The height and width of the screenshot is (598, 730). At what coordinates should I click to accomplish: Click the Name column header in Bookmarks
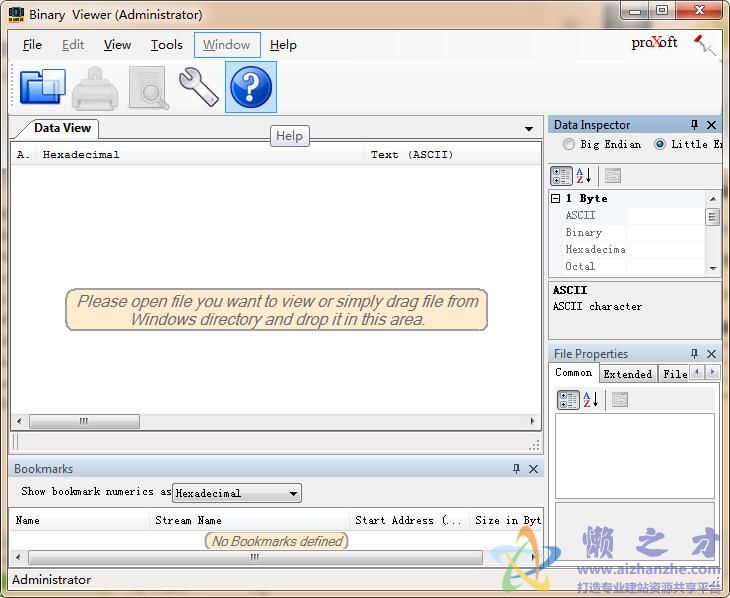(x=80, y=520)
